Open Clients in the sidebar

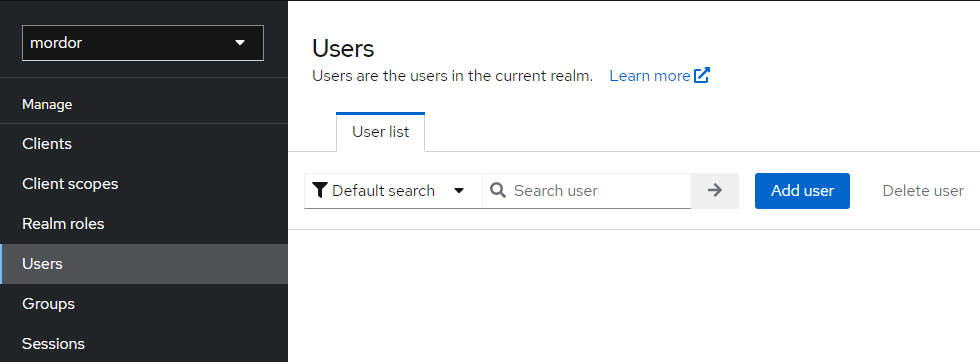click(144, 144)
